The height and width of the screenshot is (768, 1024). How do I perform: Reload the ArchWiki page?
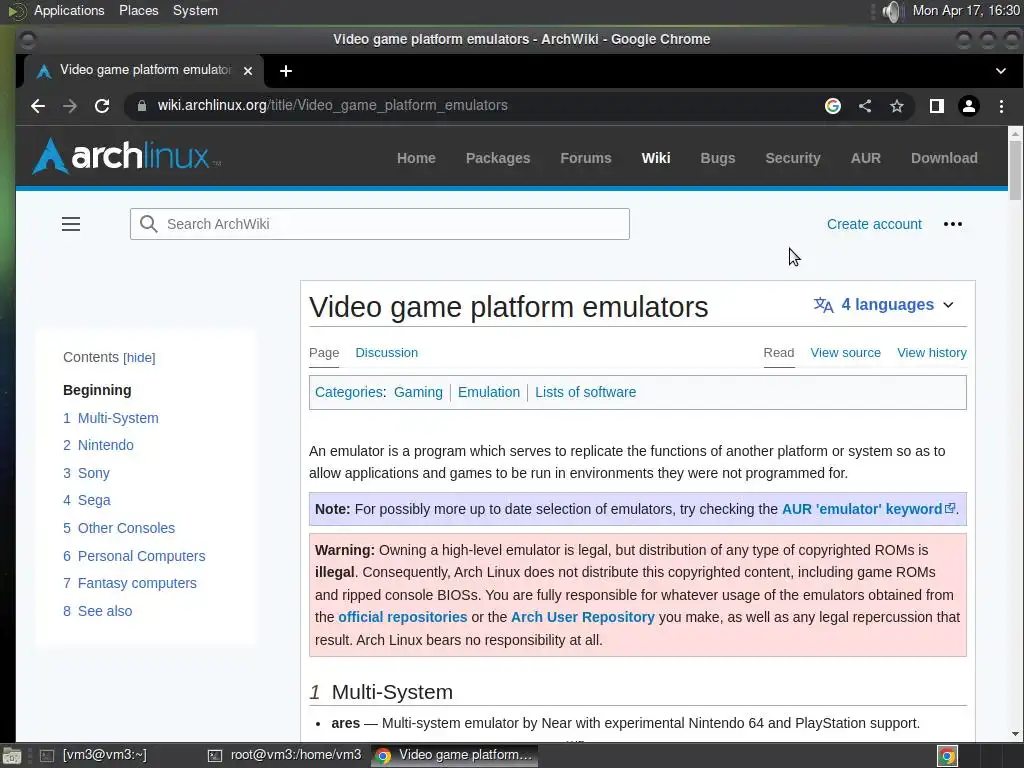(x=102, y=106)
